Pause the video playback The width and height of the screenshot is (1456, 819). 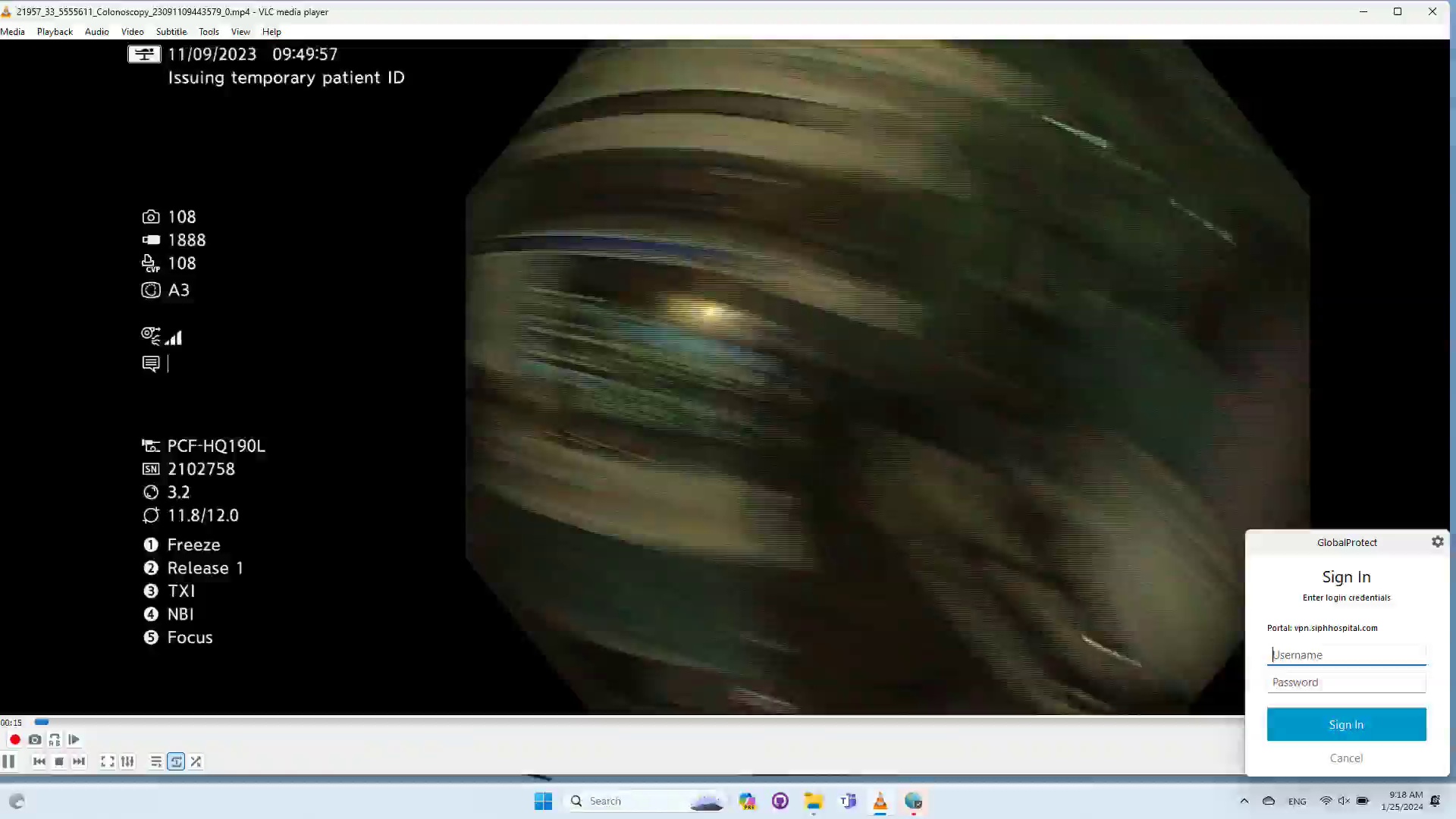tap(9, 761)
